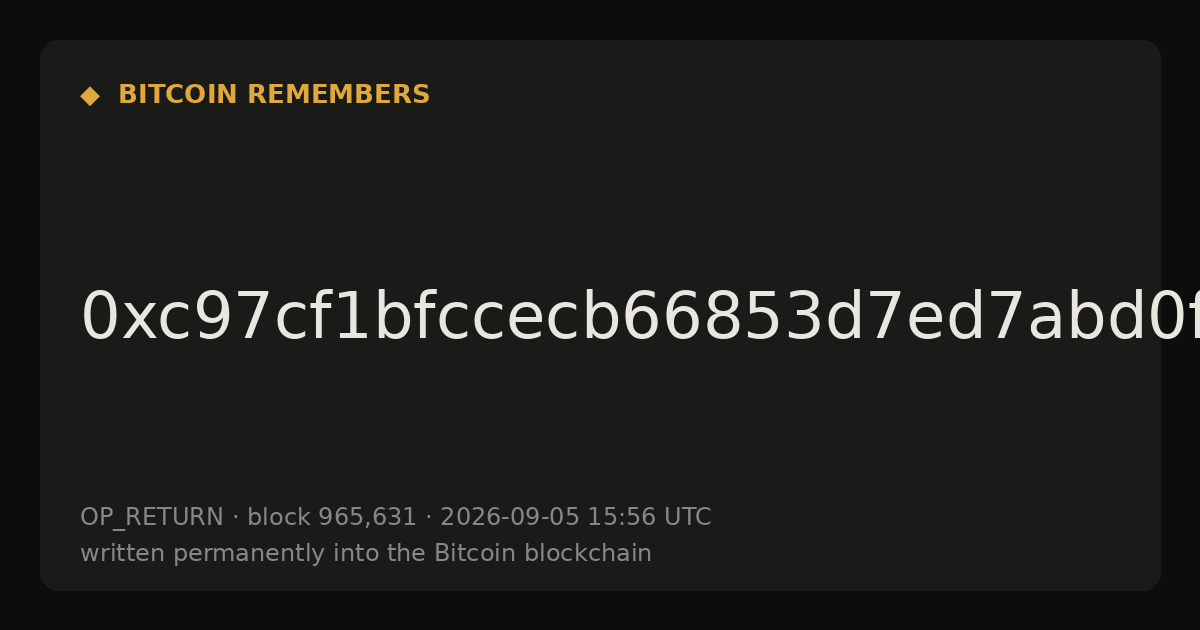Click the OP_RETURN label
The width and height of the screenshot is (1200, 630).
tap(151, 518)
